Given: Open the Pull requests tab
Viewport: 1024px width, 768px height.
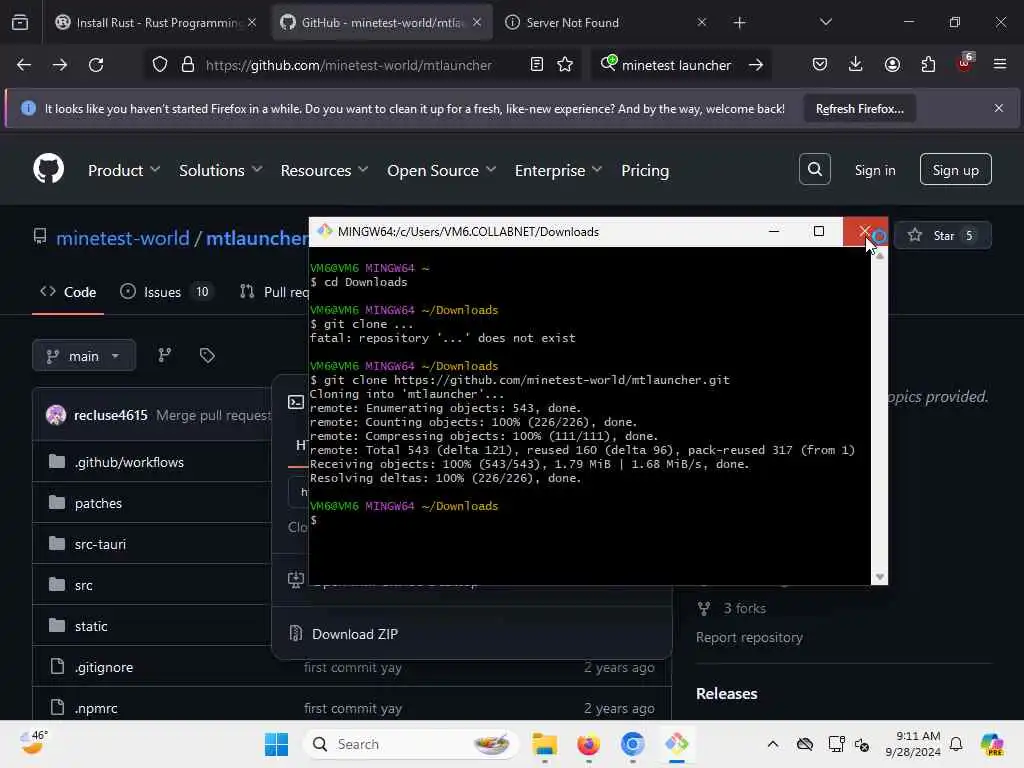Looking at the screenshot, I should (x=274, y=292).
